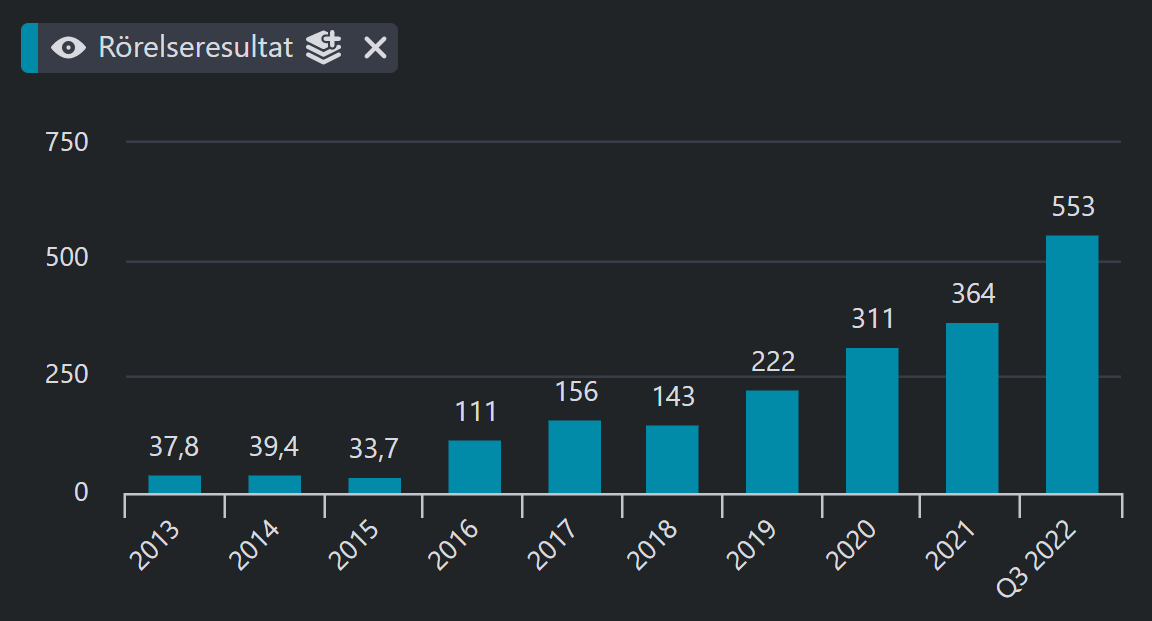Image resolution: width=1152 pixels, height=621 pixels.
Task: Click the stacked layers plus icon
Action: tap(324, 48)
